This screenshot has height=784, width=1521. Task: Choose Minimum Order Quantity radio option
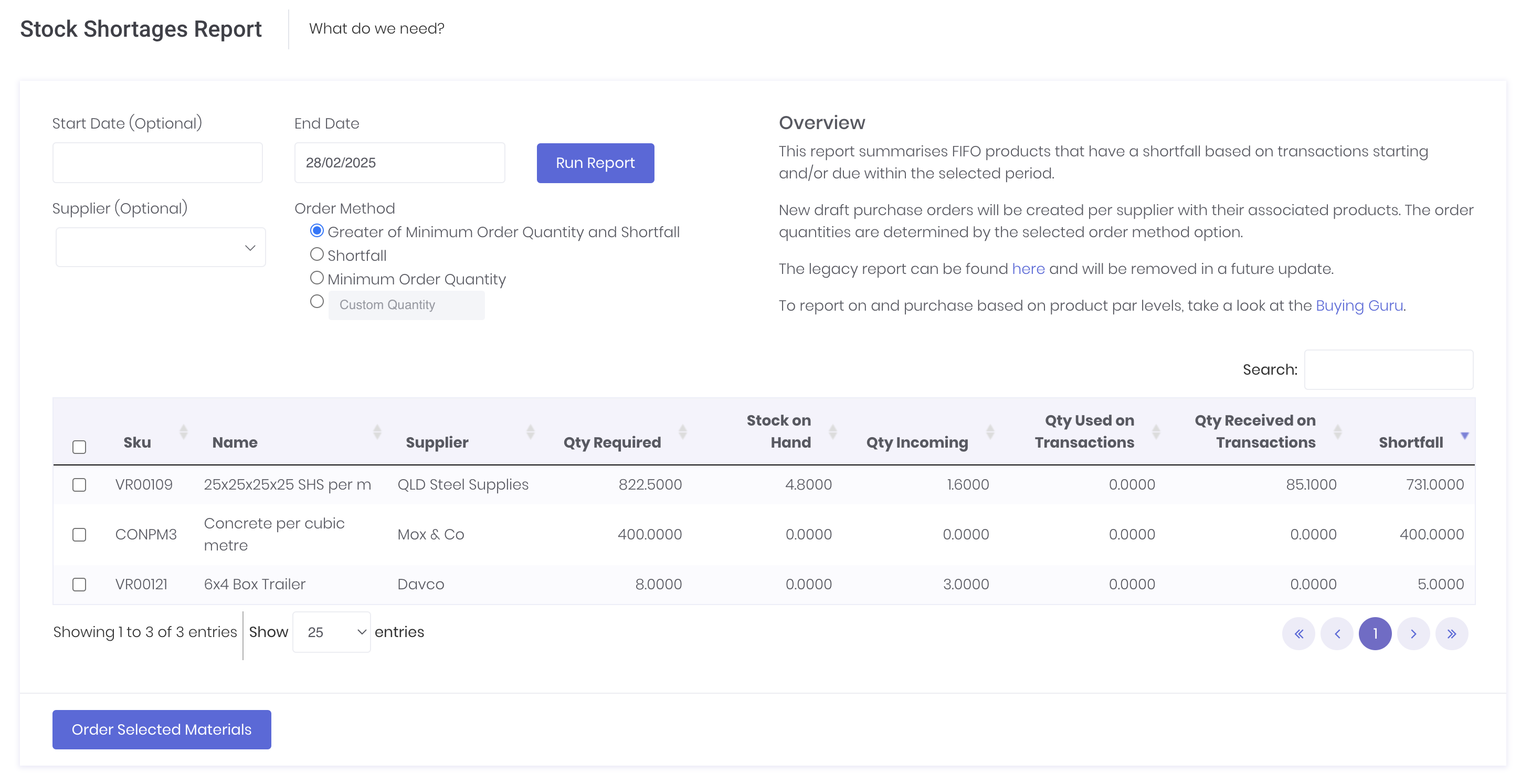pos(317,278)
